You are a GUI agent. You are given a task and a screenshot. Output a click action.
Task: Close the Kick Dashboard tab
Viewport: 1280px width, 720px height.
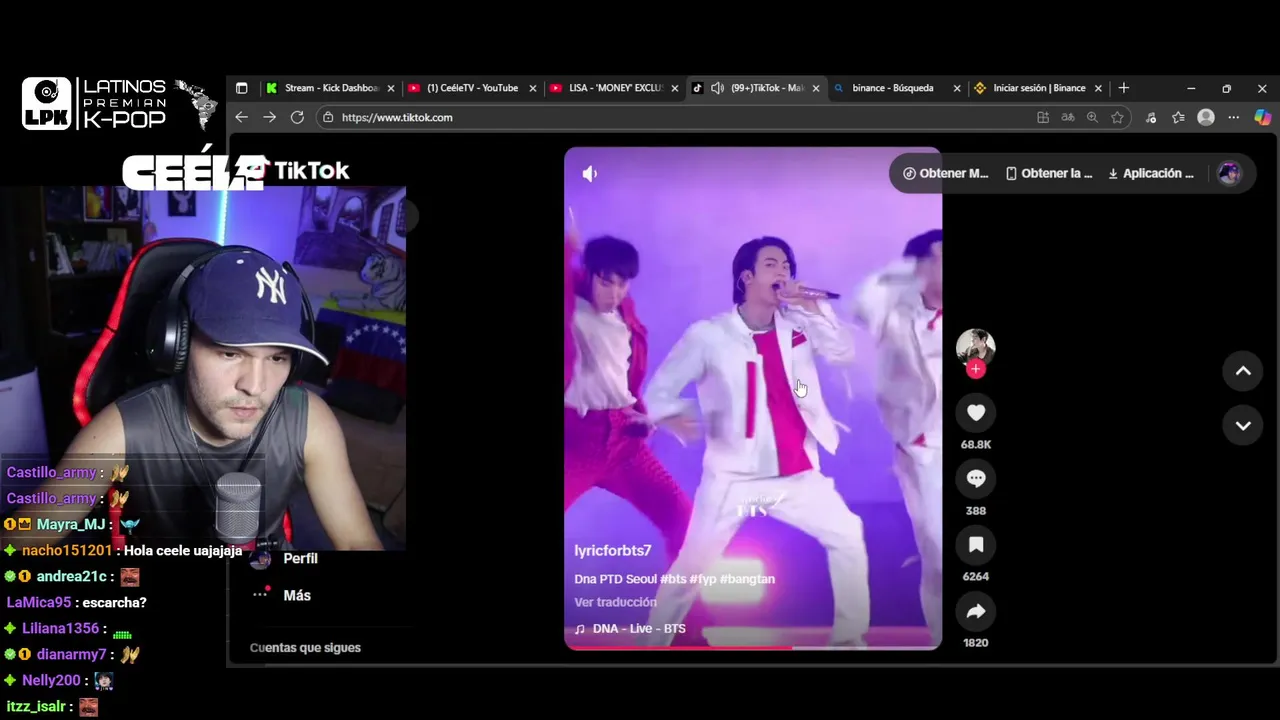pyautogui.click(x=390, y=88)
